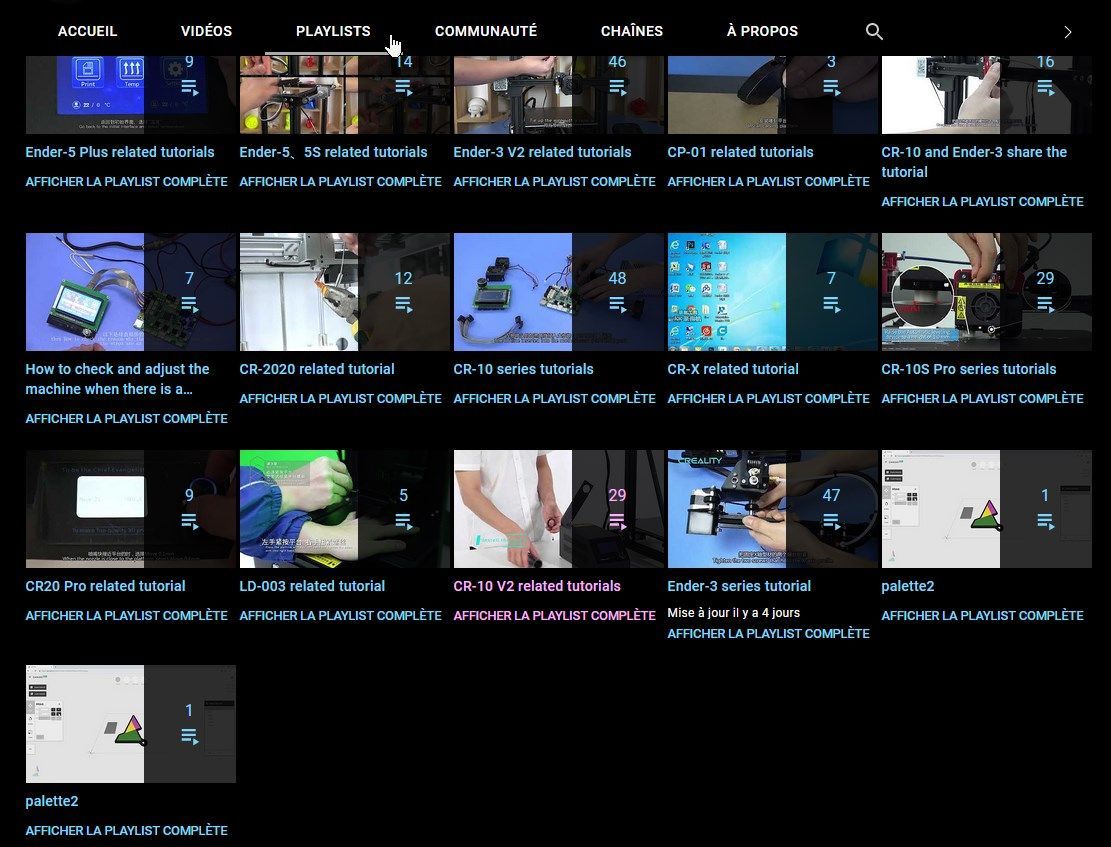
Task: Show full playlist under LD-003 related tutorial
Action: coord(340,615)
